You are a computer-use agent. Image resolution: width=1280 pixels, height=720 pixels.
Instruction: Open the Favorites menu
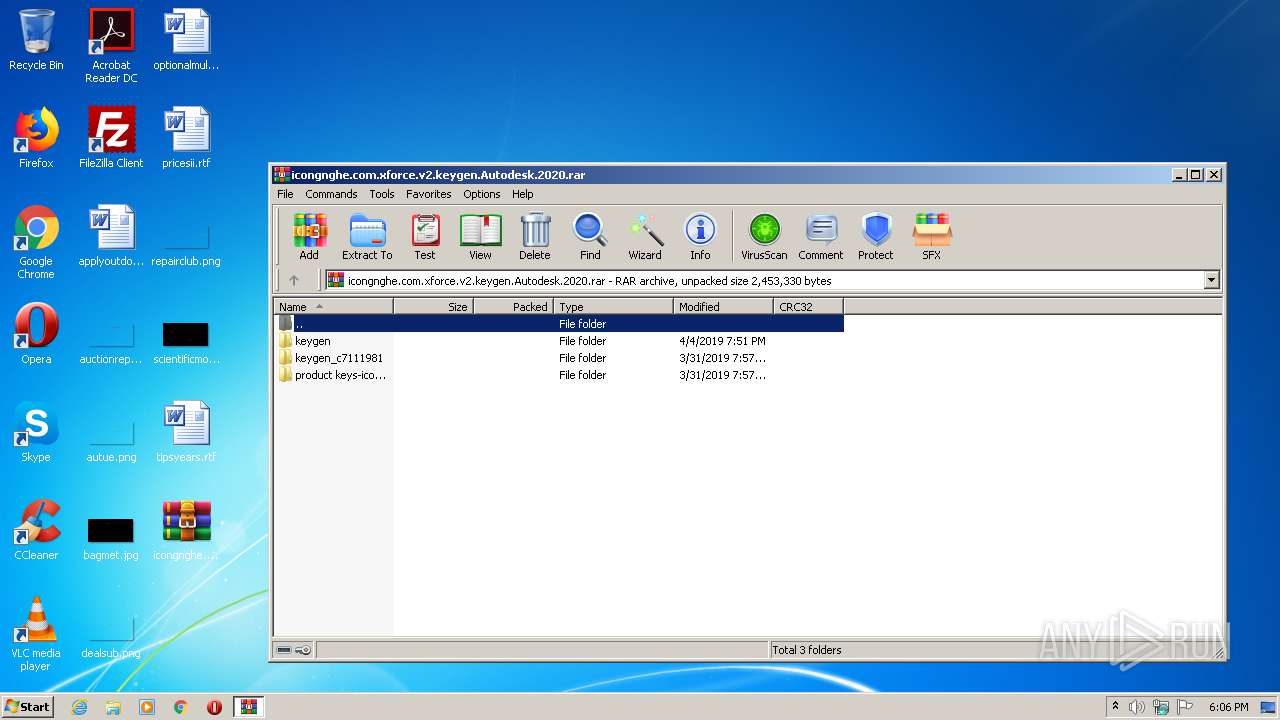429,194
